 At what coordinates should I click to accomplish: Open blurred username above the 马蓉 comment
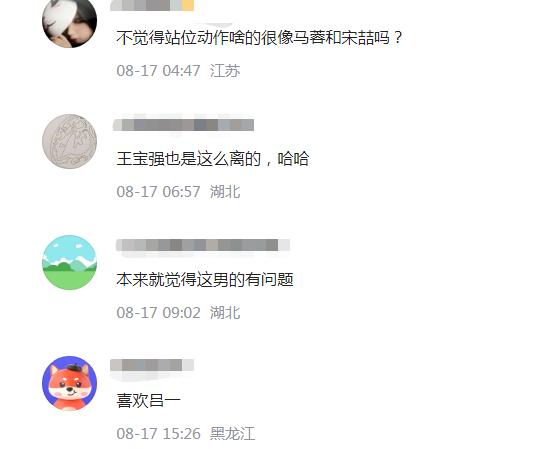152,5
